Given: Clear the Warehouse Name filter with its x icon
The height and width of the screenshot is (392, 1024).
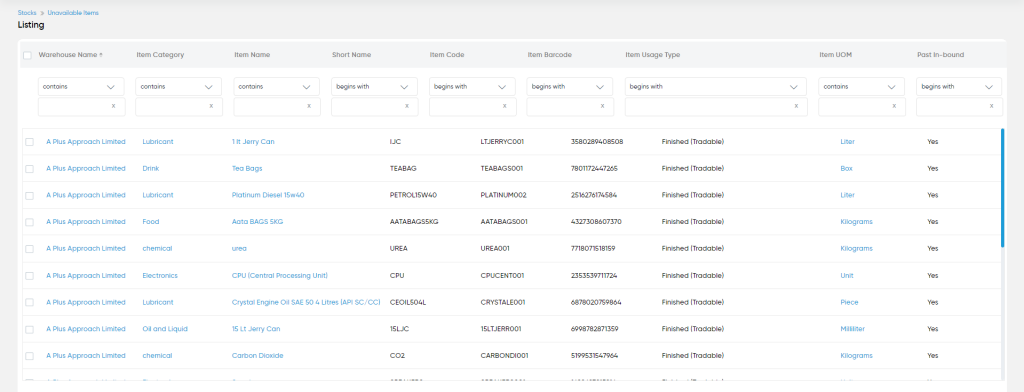Looking at the screenshot, I should coord(113,106).
